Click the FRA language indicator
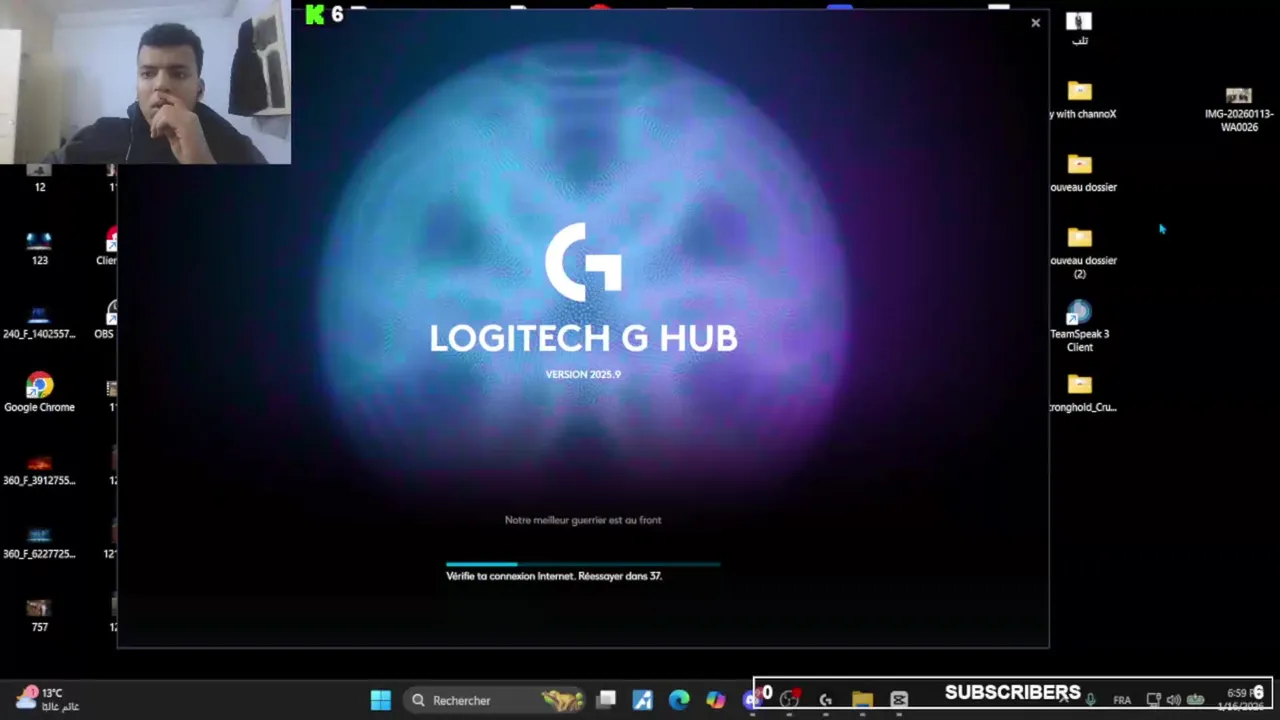The width and height of the screenshot is (1280, 720). [x=1122, y=700]
